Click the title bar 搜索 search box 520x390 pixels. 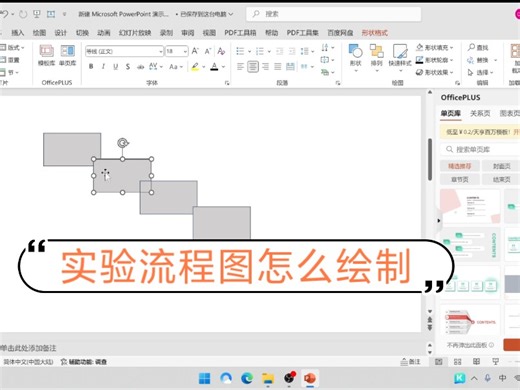(333, 14)
